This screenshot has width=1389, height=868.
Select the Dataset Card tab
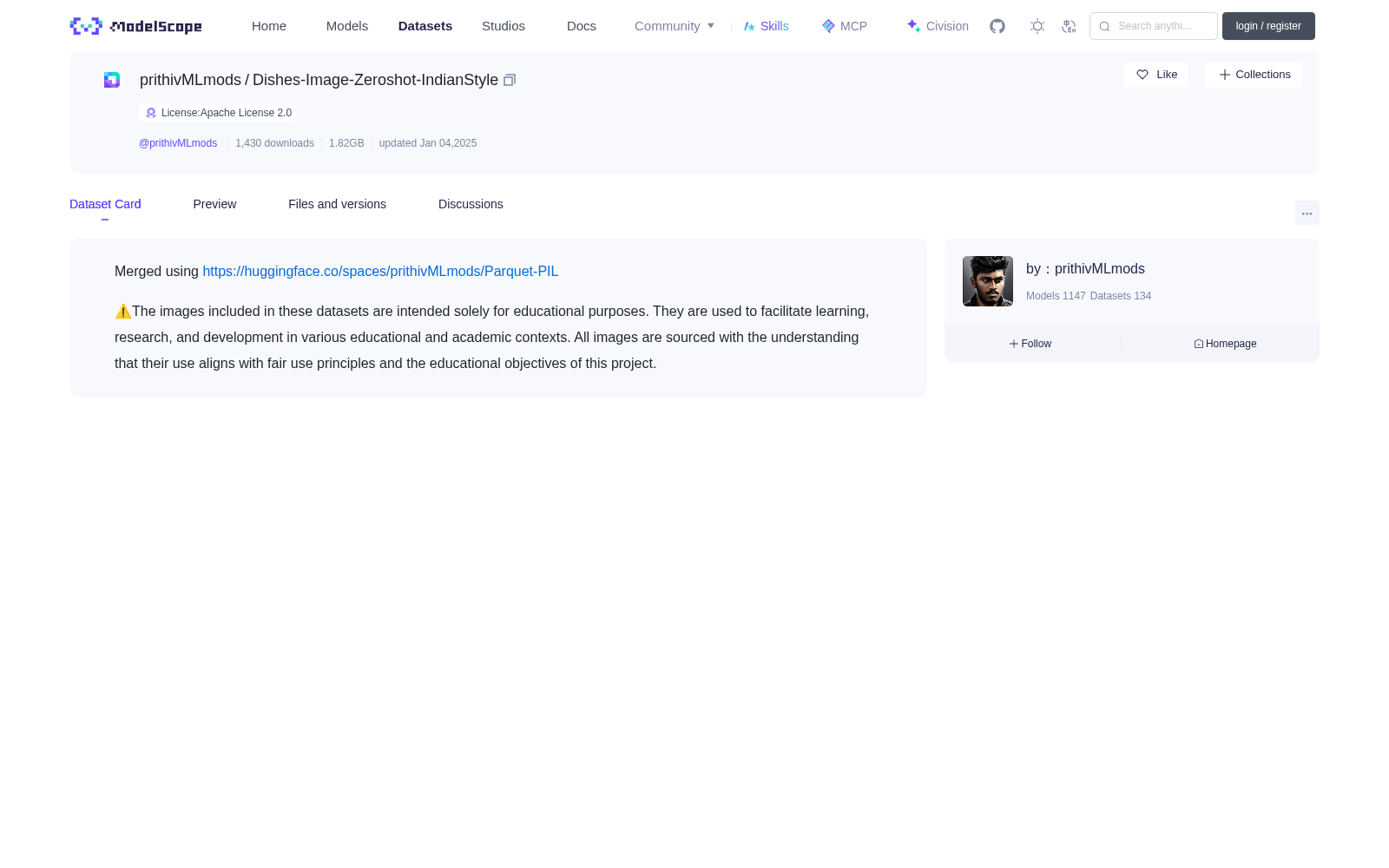tap(105, 204)
